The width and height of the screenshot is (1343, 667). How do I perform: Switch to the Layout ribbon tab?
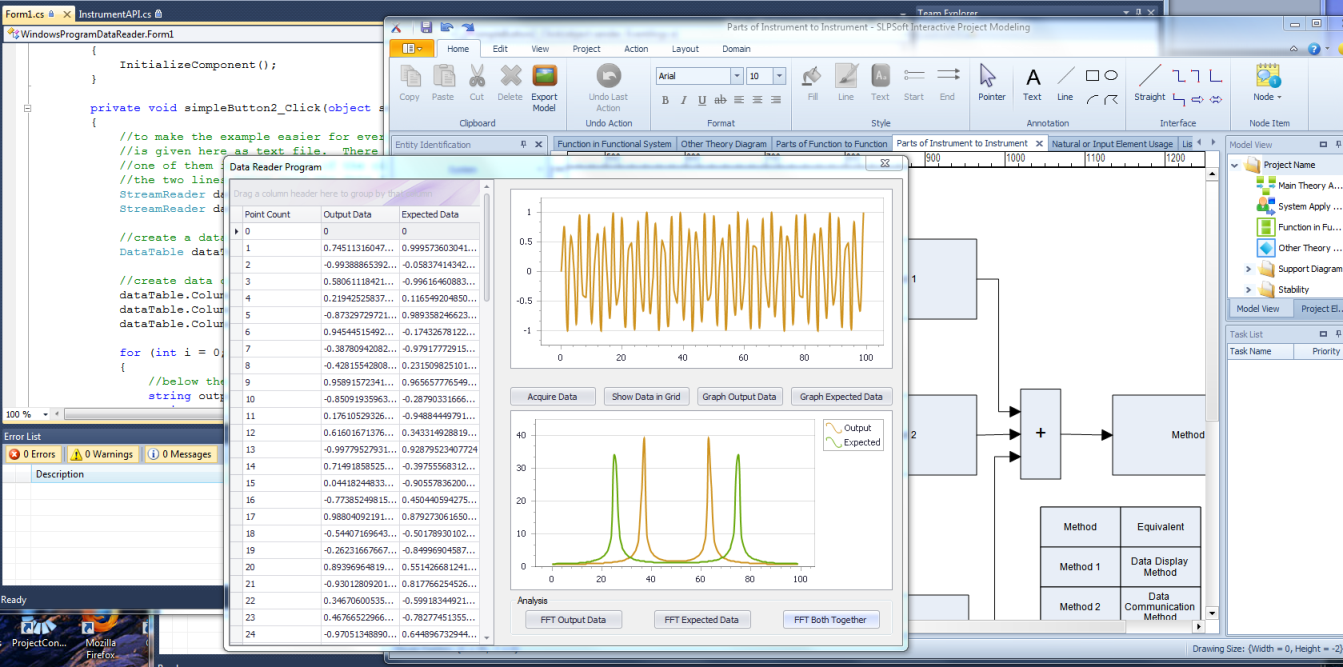pyautogui.click(x=685, y=48)
